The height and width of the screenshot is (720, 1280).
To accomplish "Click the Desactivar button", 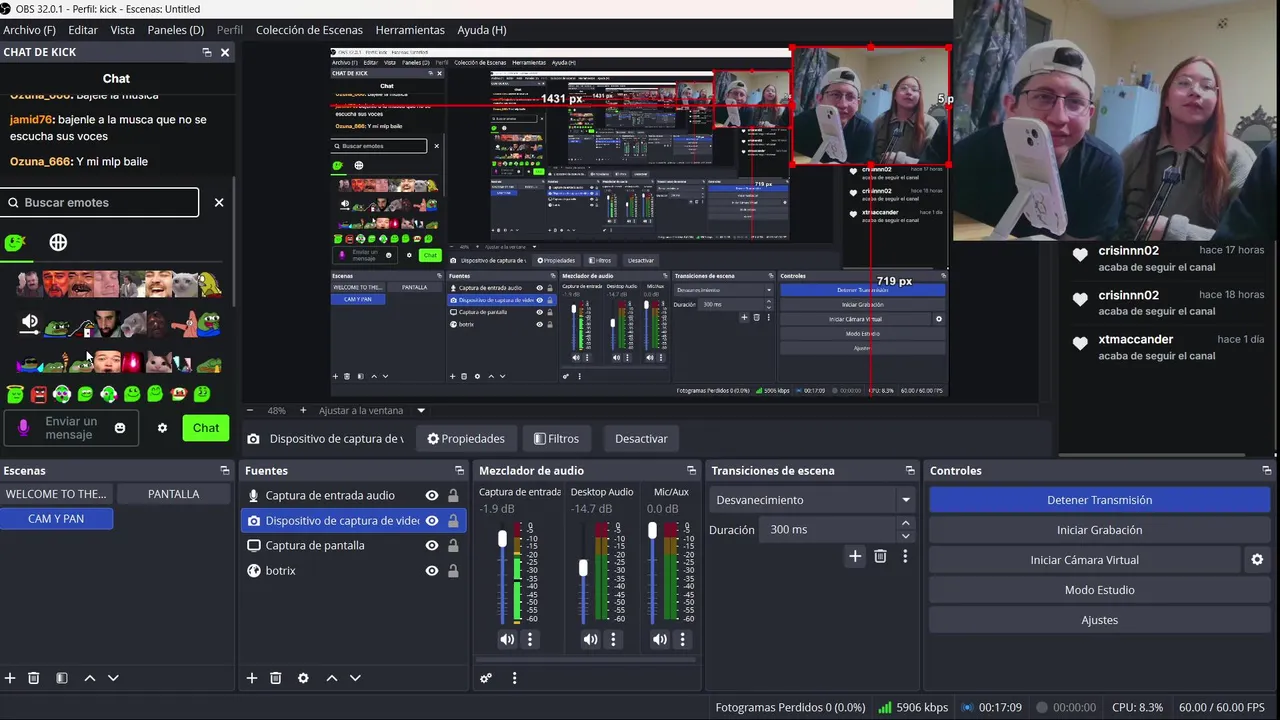I will 641,438.
